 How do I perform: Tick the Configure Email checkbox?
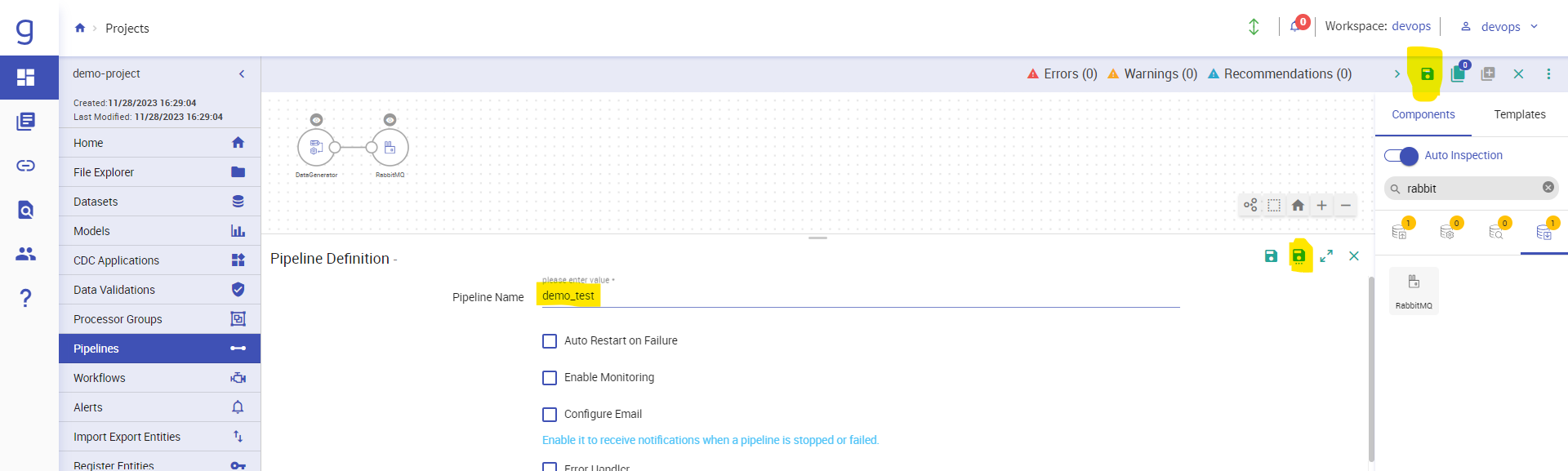(x=550, y=415)
